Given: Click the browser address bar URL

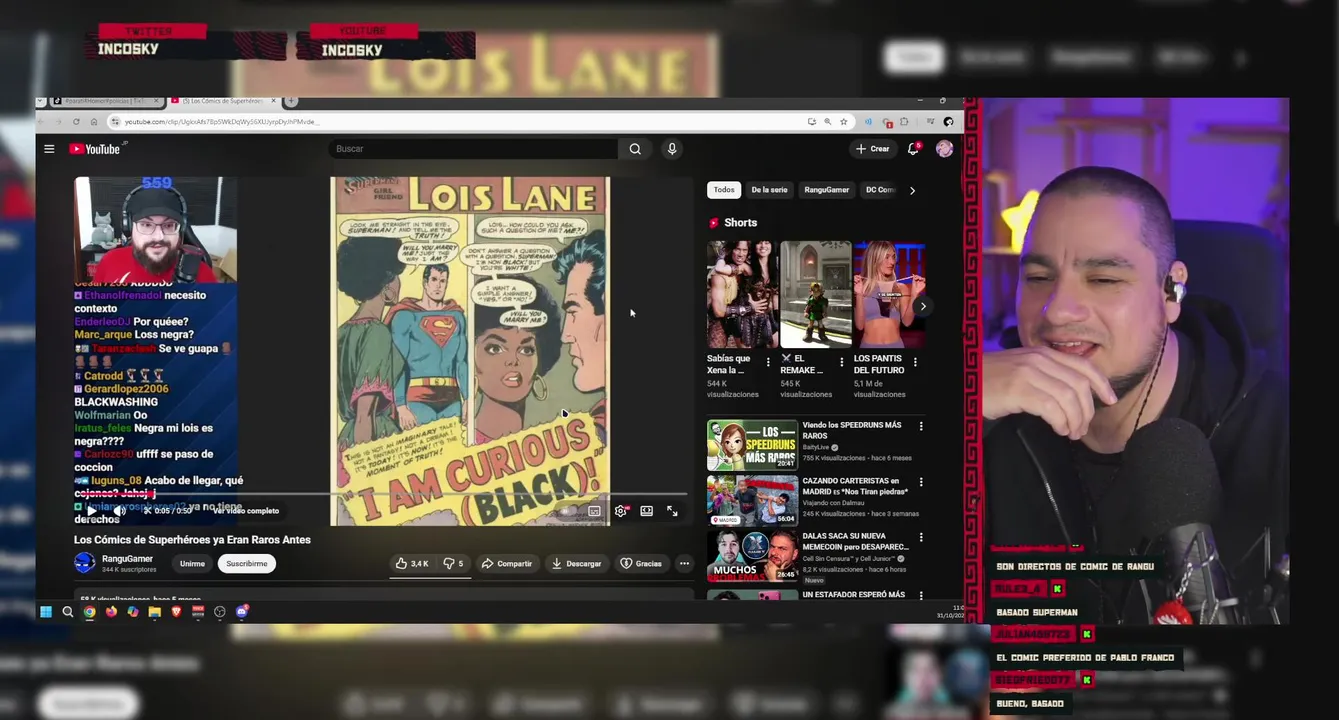Looking at the screenshot, I should tap(222, 122).
